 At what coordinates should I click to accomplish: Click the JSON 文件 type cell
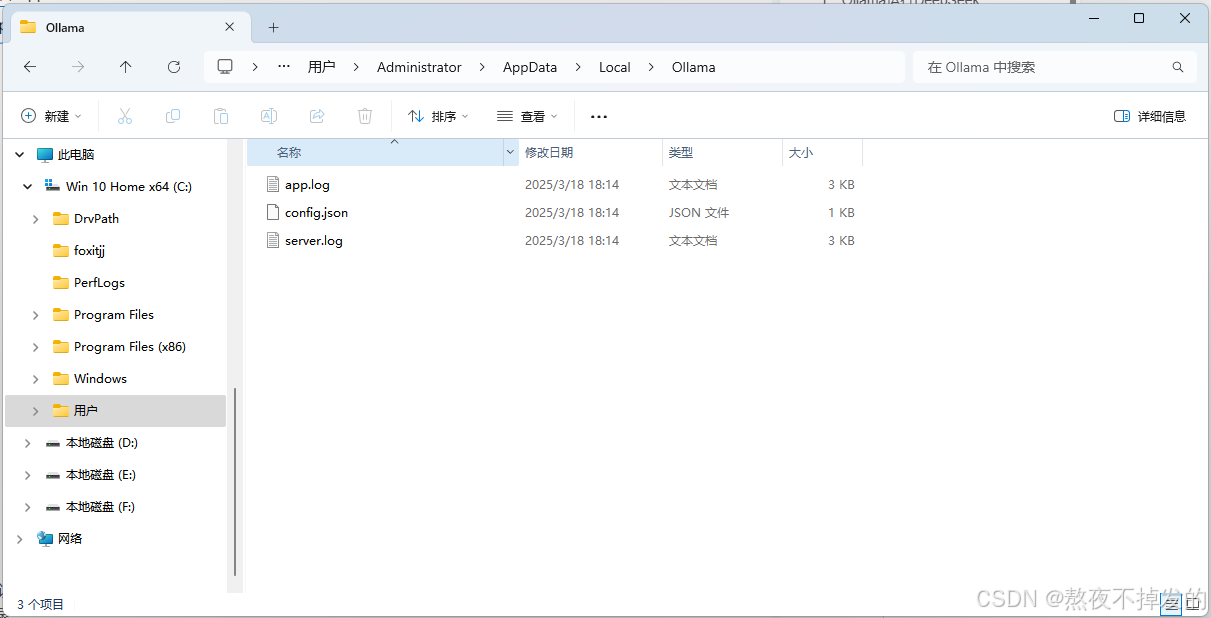click(699, 212)
